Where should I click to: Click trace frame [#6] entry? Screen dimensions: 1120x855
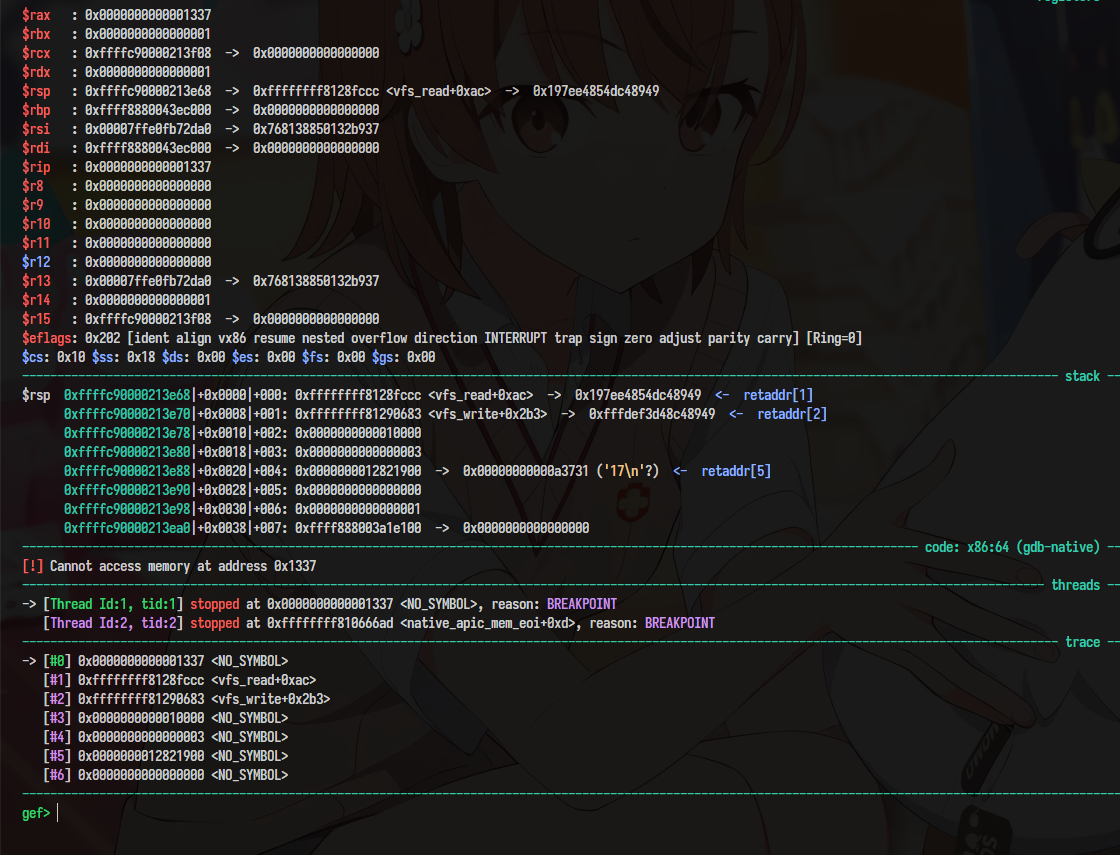(x=166, y=775)
